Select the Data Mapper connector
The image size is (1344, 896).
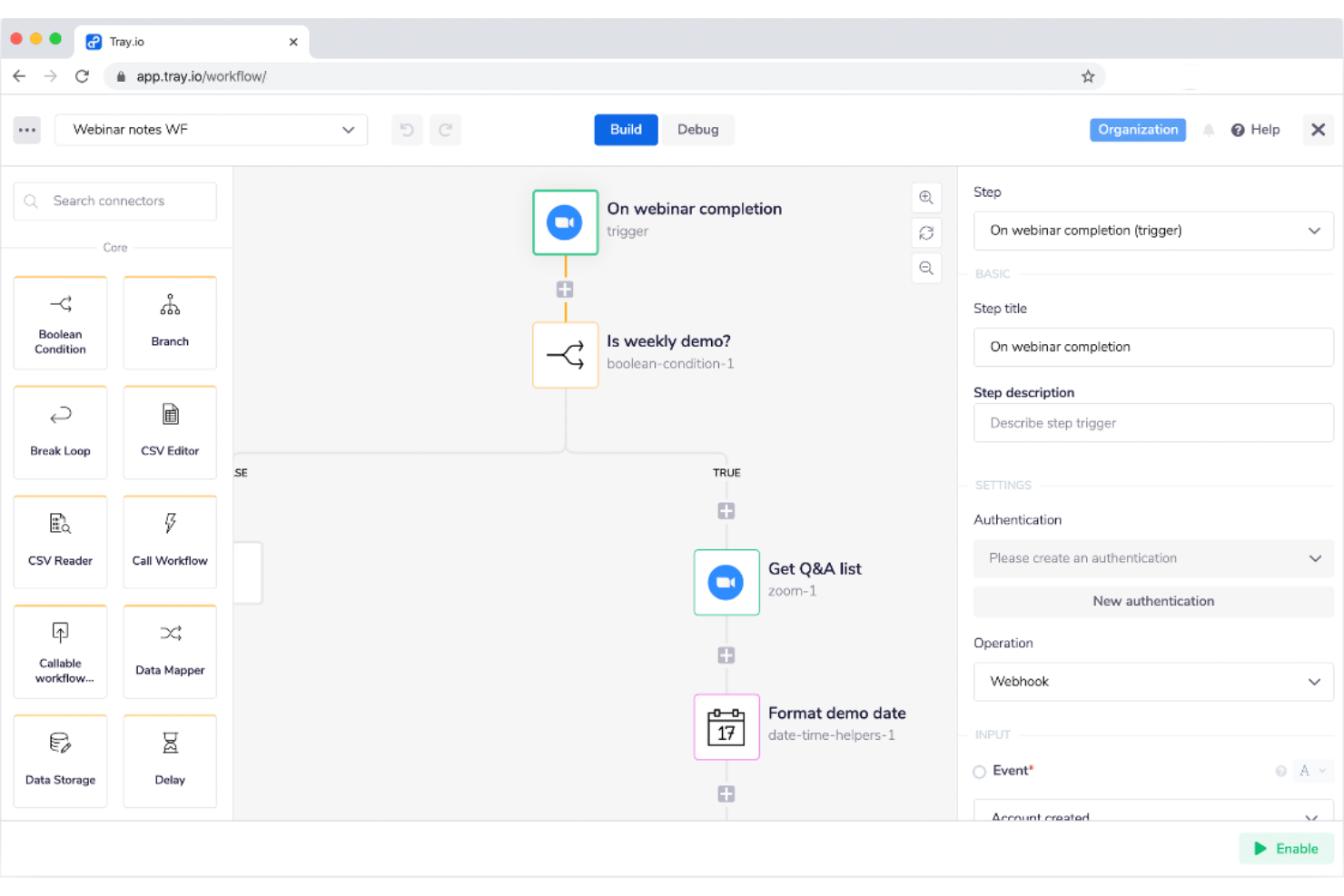point(169,651)
